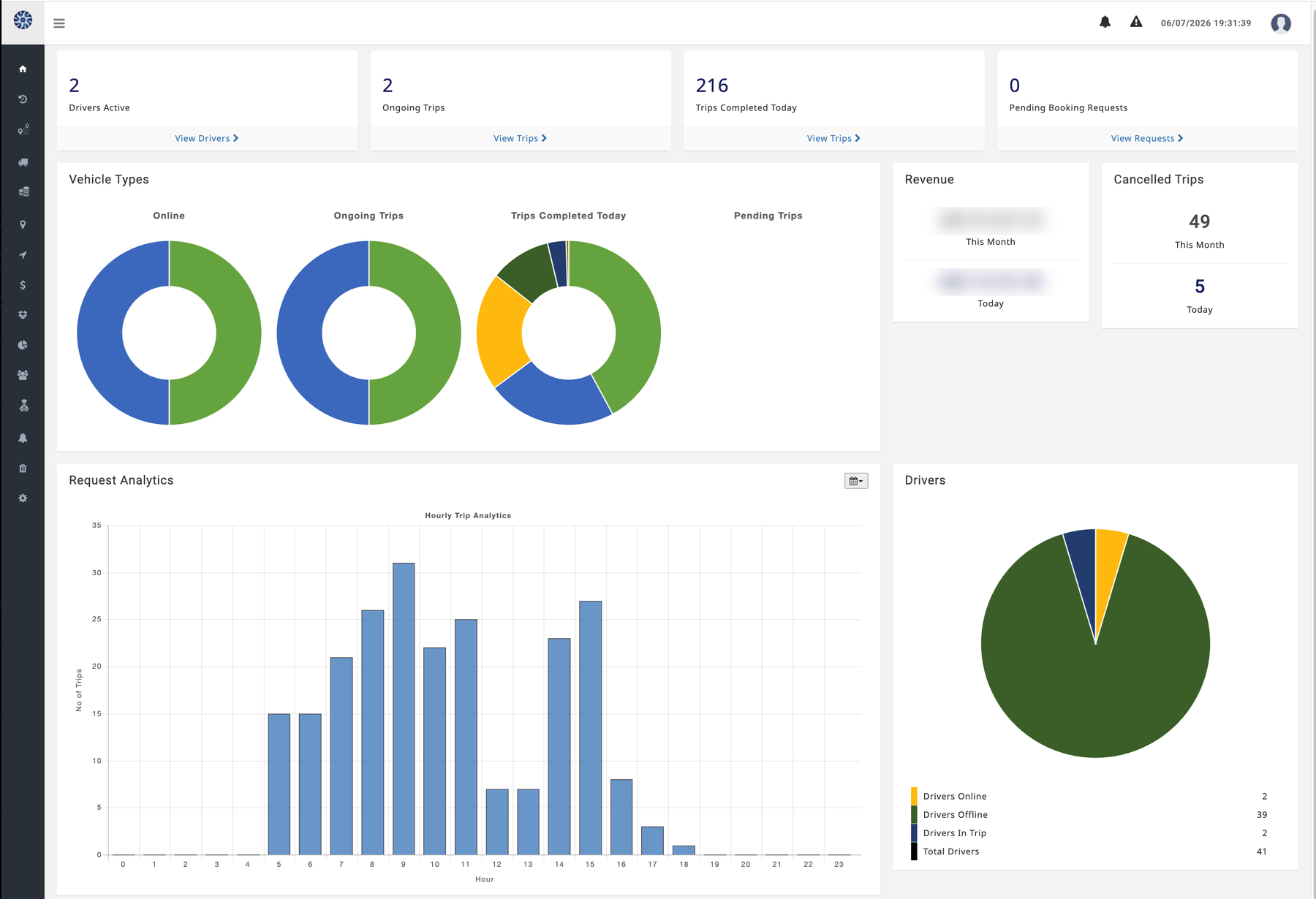Open the coins stack icon in sidebar
The width and height of the screenshot is (1316, 899).
tap(23, 191)
